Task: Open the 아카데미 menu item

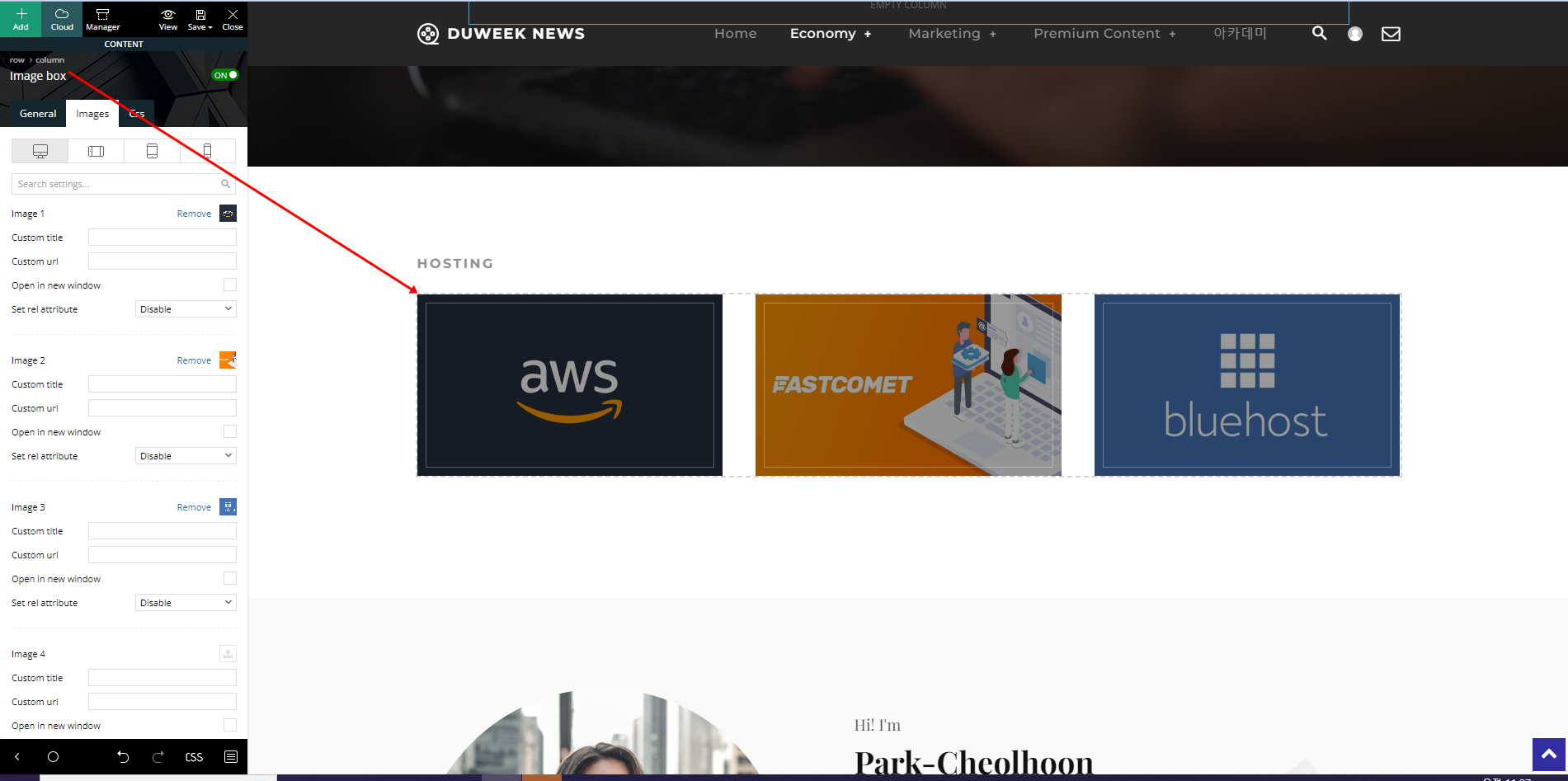Action: pos(1240,34)
